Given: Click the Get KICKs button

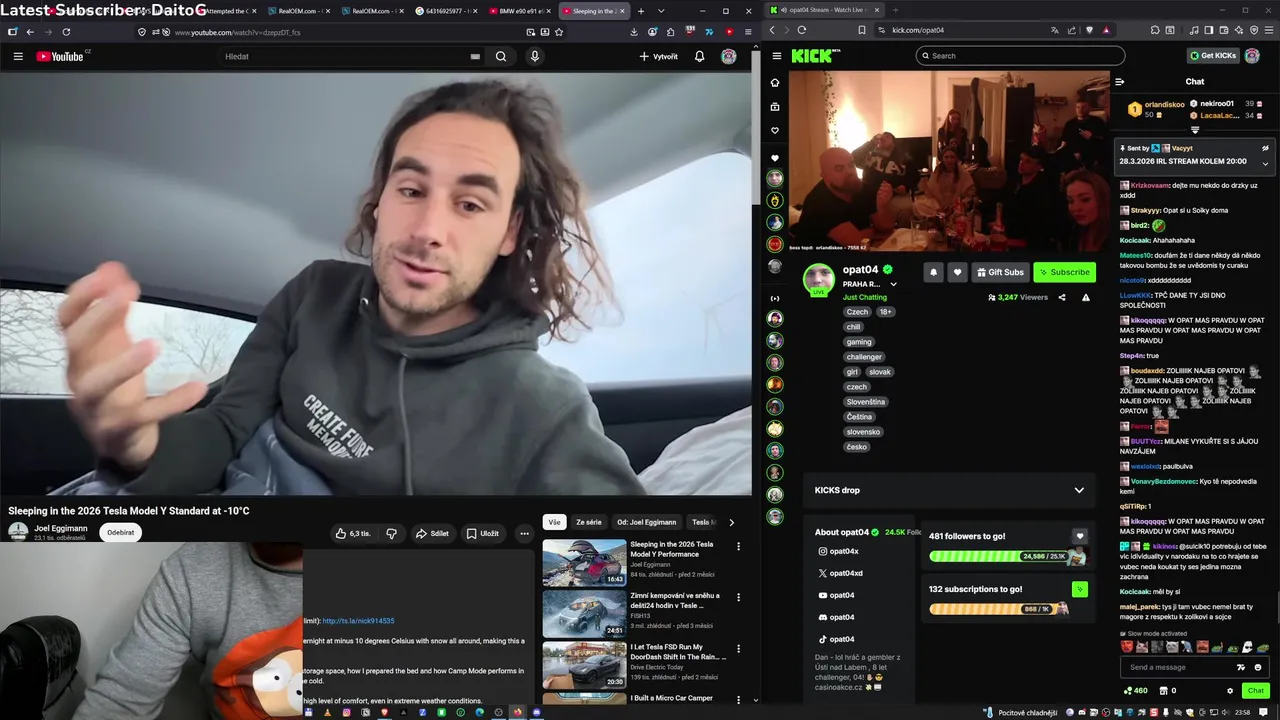Looking at the screenshot, I should coord(1212,56).
